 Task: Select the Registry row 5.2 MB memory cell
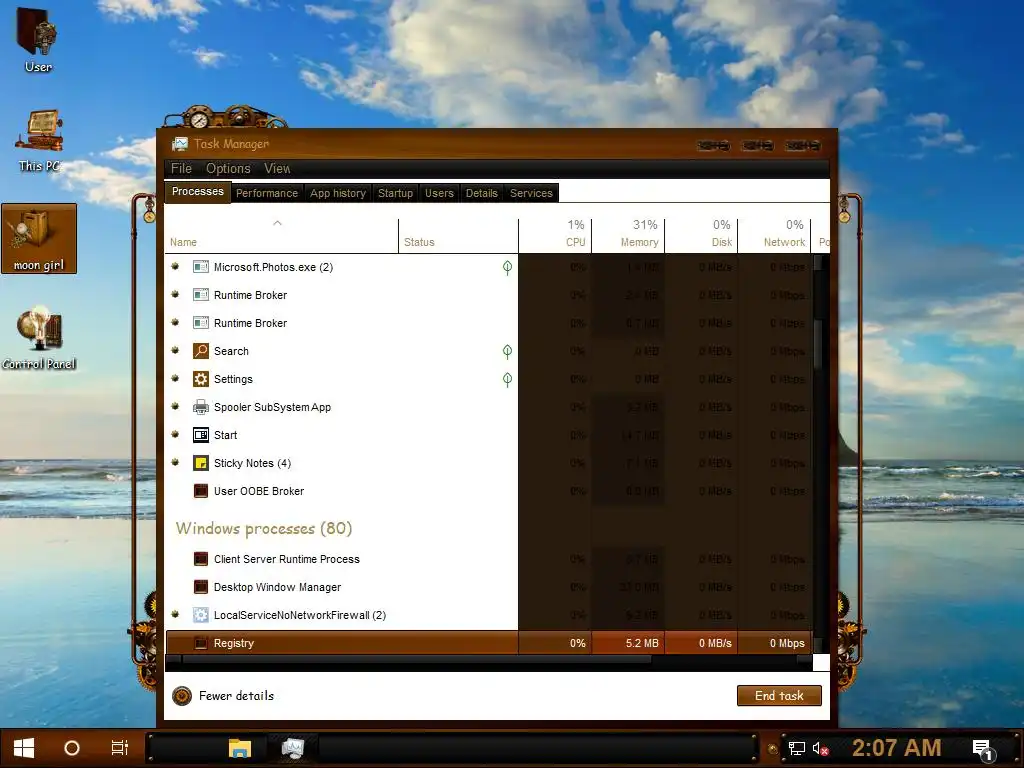point(628,643)
